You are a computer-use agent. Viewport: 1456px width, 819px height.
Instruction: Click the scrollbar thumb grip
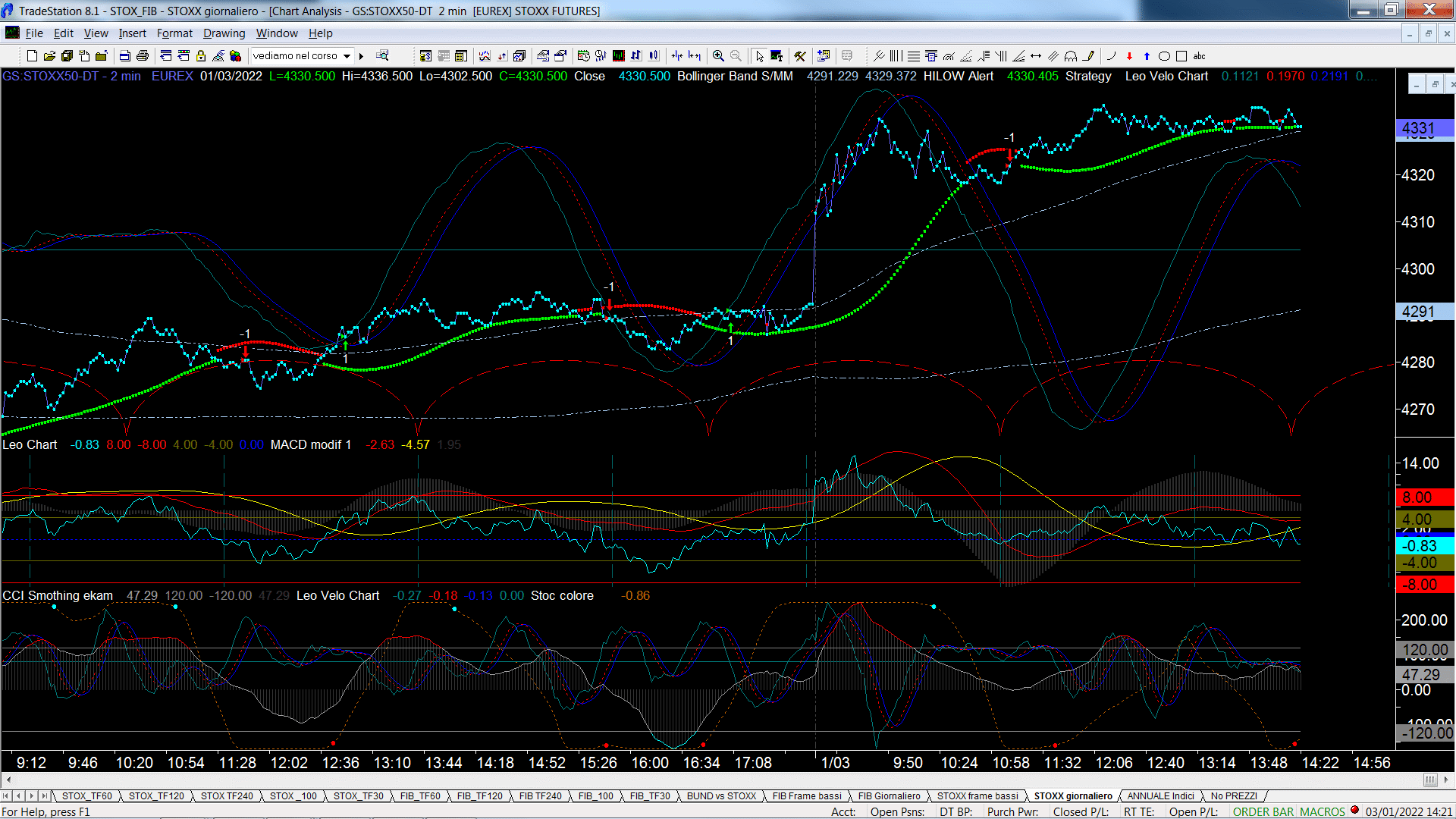1429,780
